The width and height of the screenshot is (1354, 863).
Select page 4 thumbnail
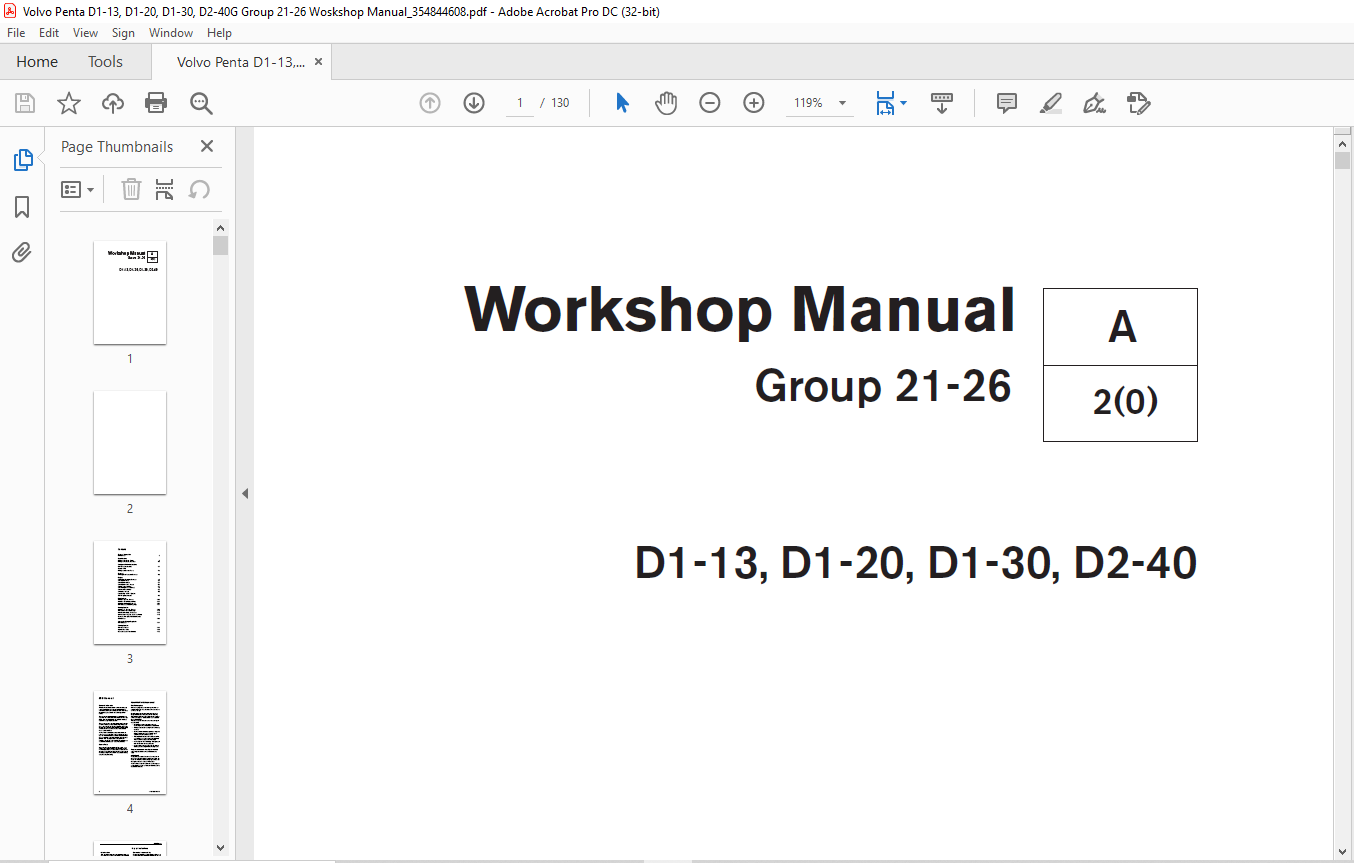point(130,742)
